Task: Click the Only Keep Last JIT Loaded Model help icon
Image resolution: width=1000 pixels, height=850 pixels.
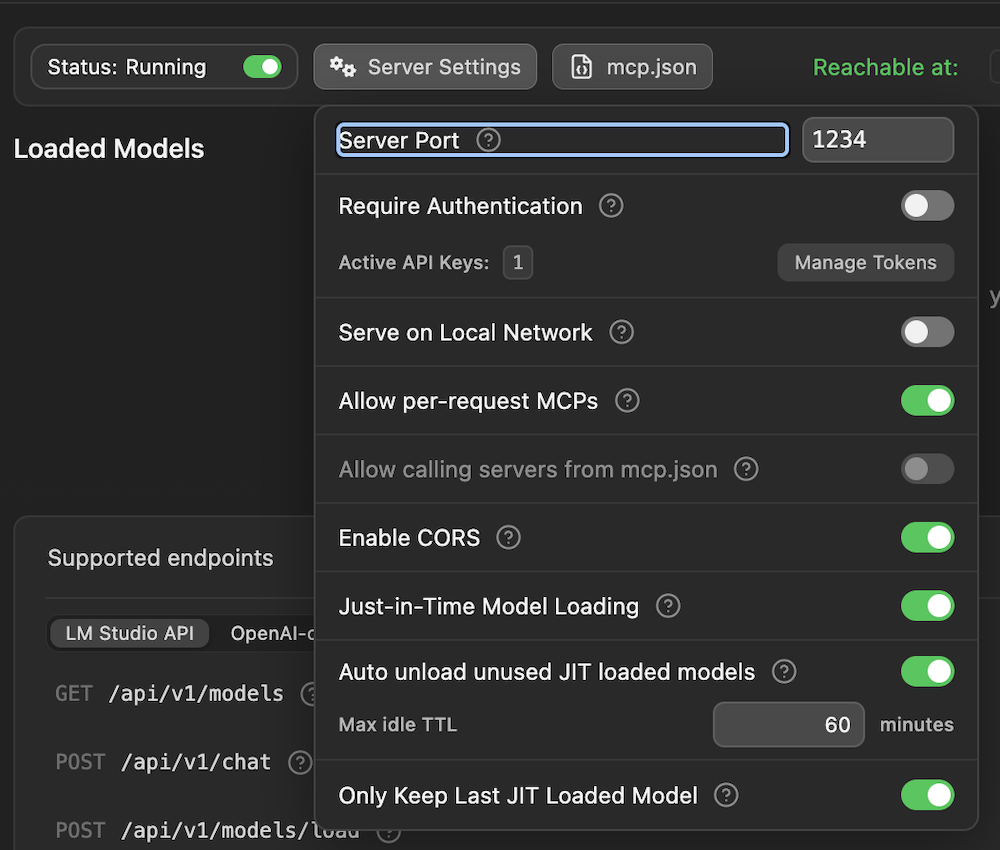Action: [726, 795]
